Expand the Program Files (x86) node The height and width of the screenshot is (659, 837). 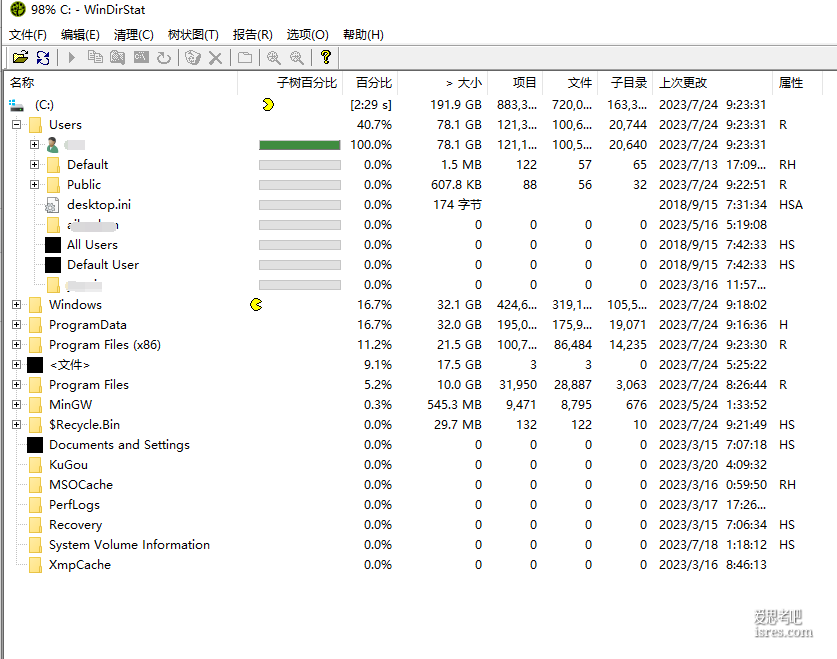[17, 345]
